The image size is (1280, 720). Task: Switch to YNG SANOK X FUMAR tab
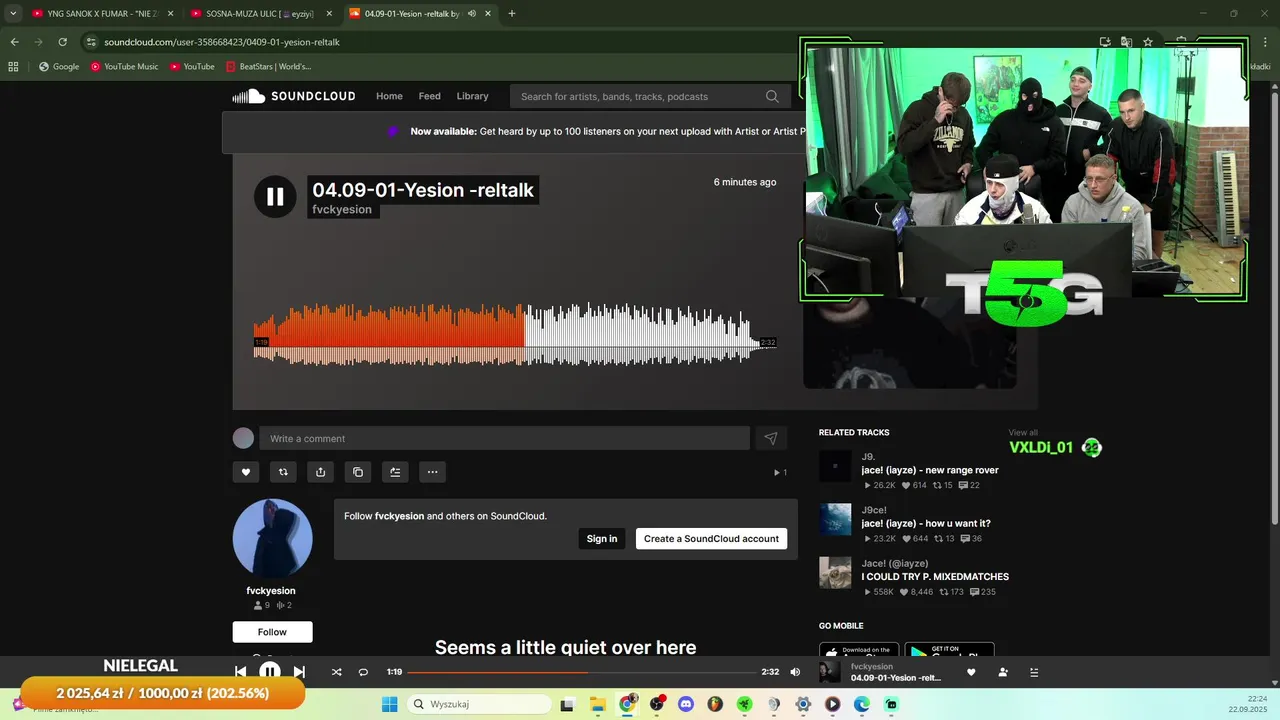100,14
